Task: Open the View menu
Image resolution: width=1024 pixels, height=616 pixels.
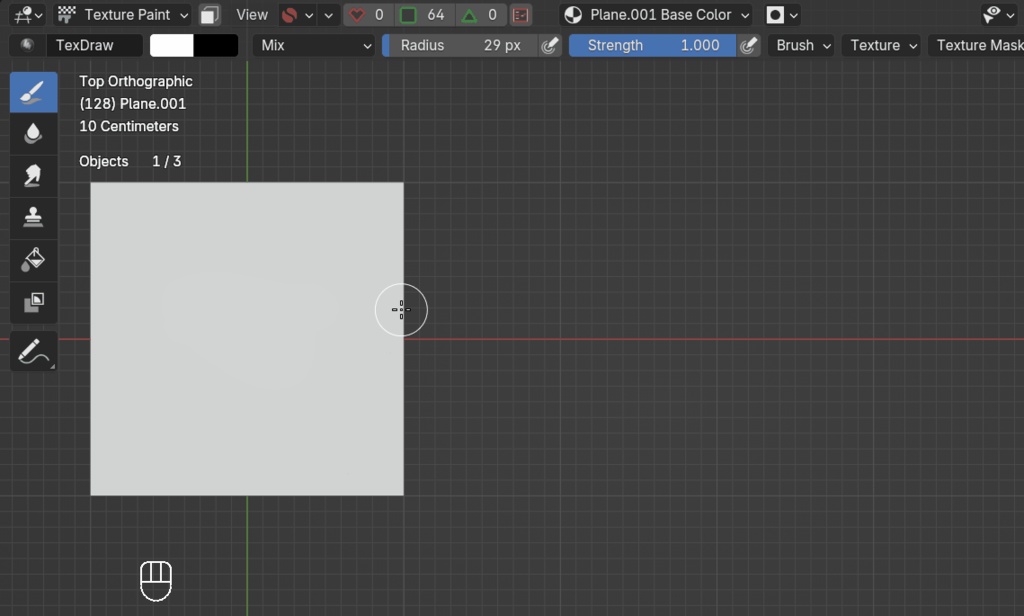Action: (251, 14)
